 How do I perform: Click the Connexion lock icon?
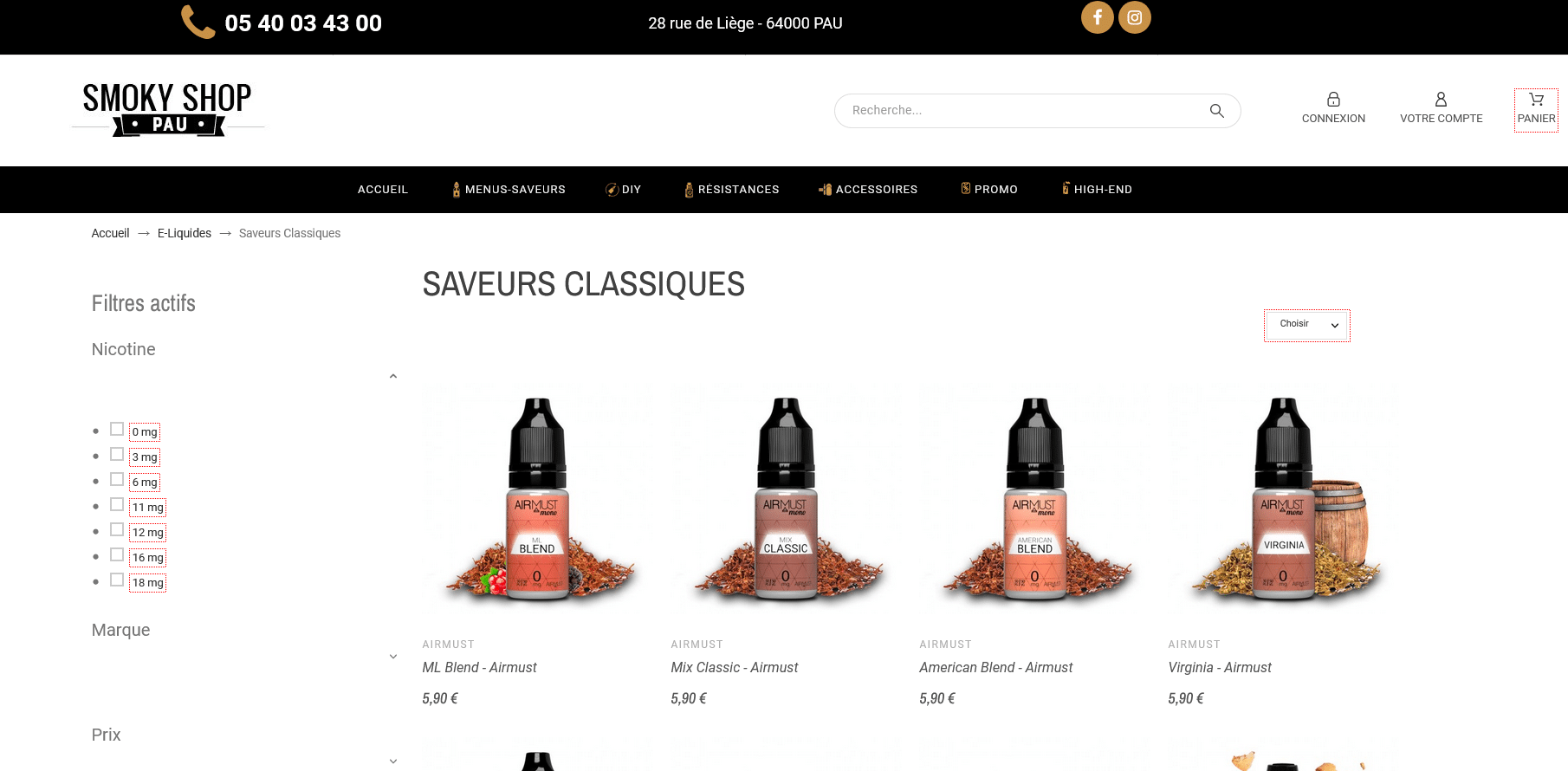tap(1333, 100)
